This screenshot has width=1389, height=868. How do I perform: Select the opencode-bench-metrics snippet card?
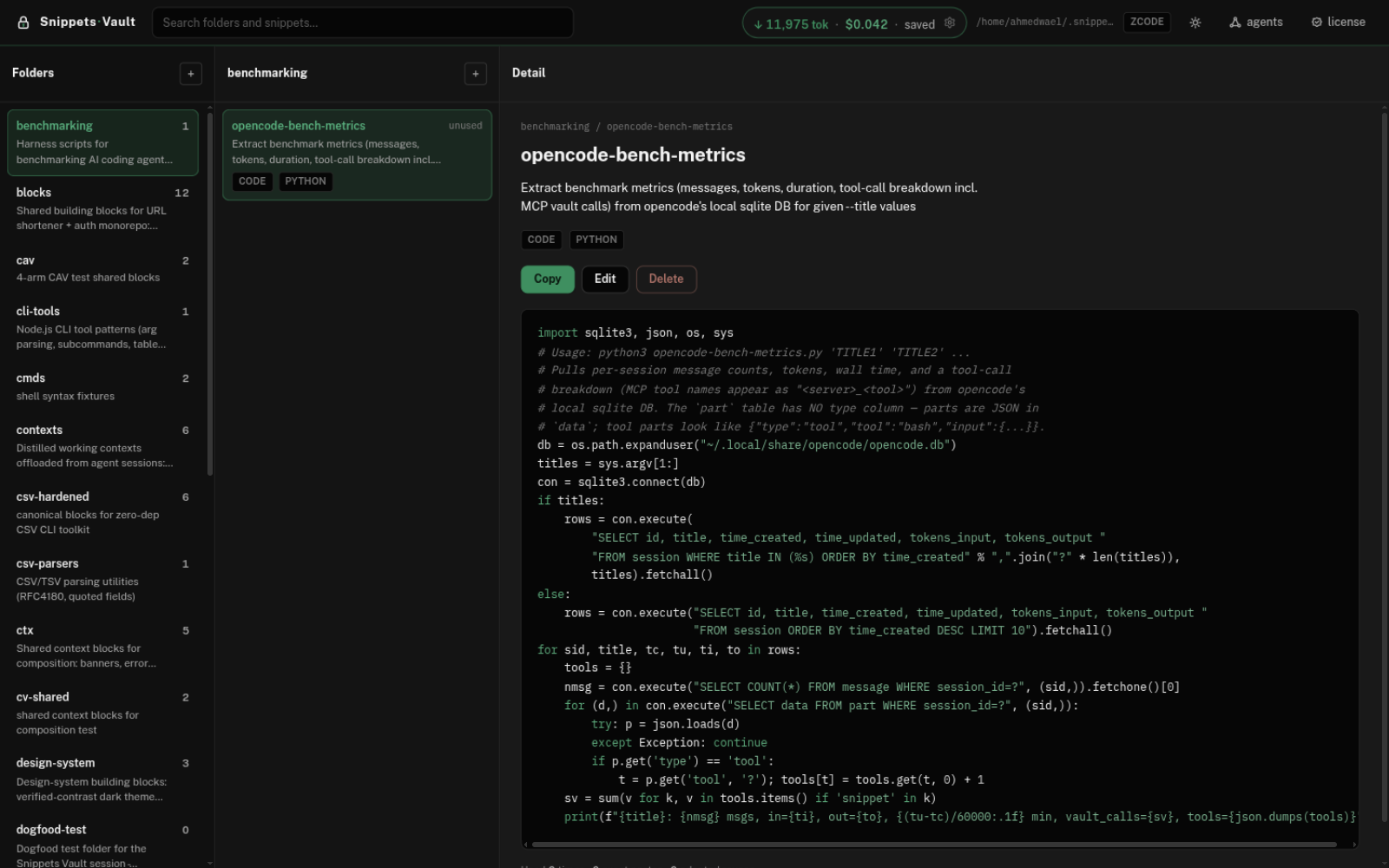click(357, 155)
